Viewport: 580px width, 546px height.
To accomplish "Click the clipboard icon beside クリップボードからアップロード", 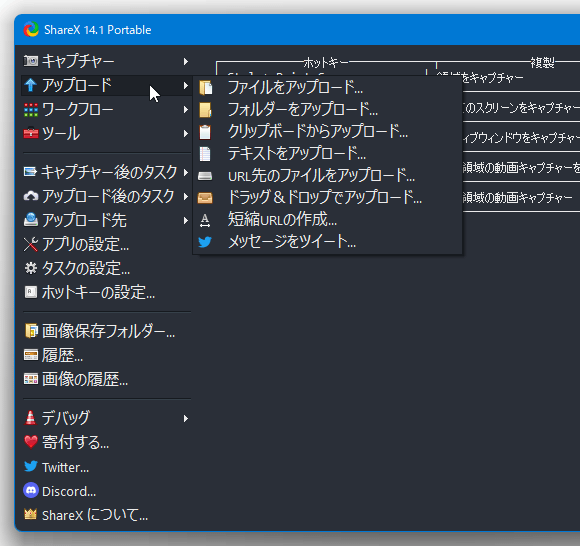I will (x=205, y=132).
